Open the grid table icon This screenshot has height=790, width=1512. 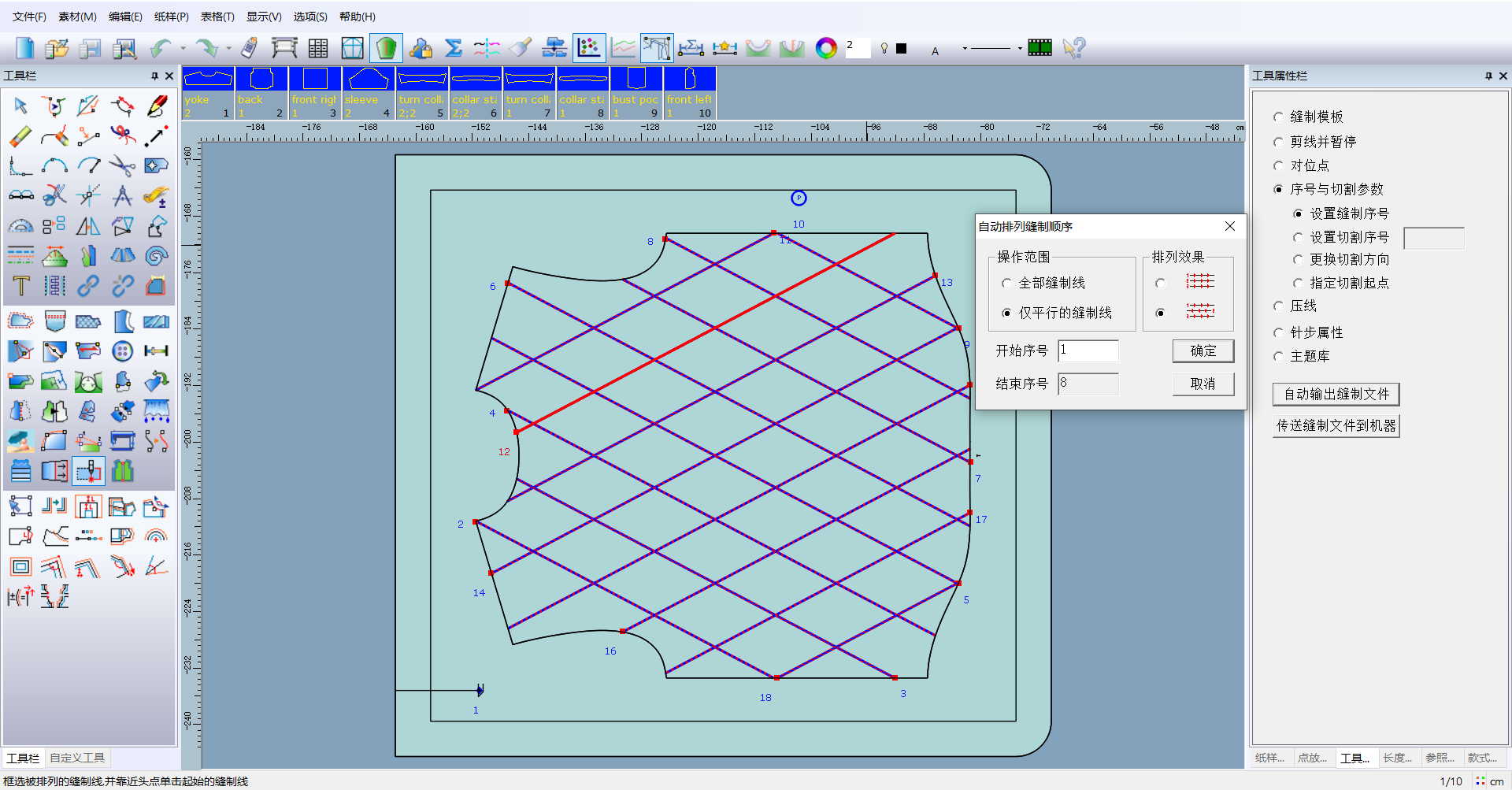pyautogui.click(x=318, y=48)
